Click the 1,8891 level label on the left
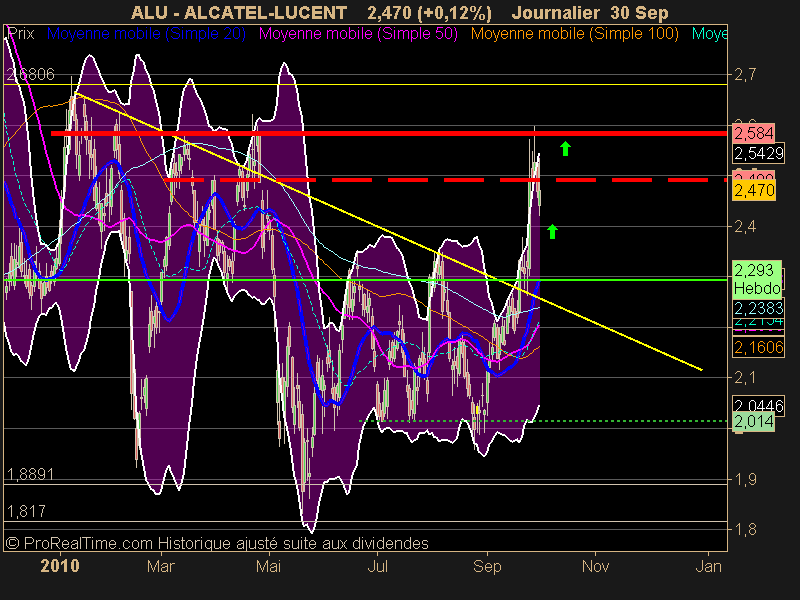Image resolution: width=800 pixels, height=600 pixels. point(30,474)
